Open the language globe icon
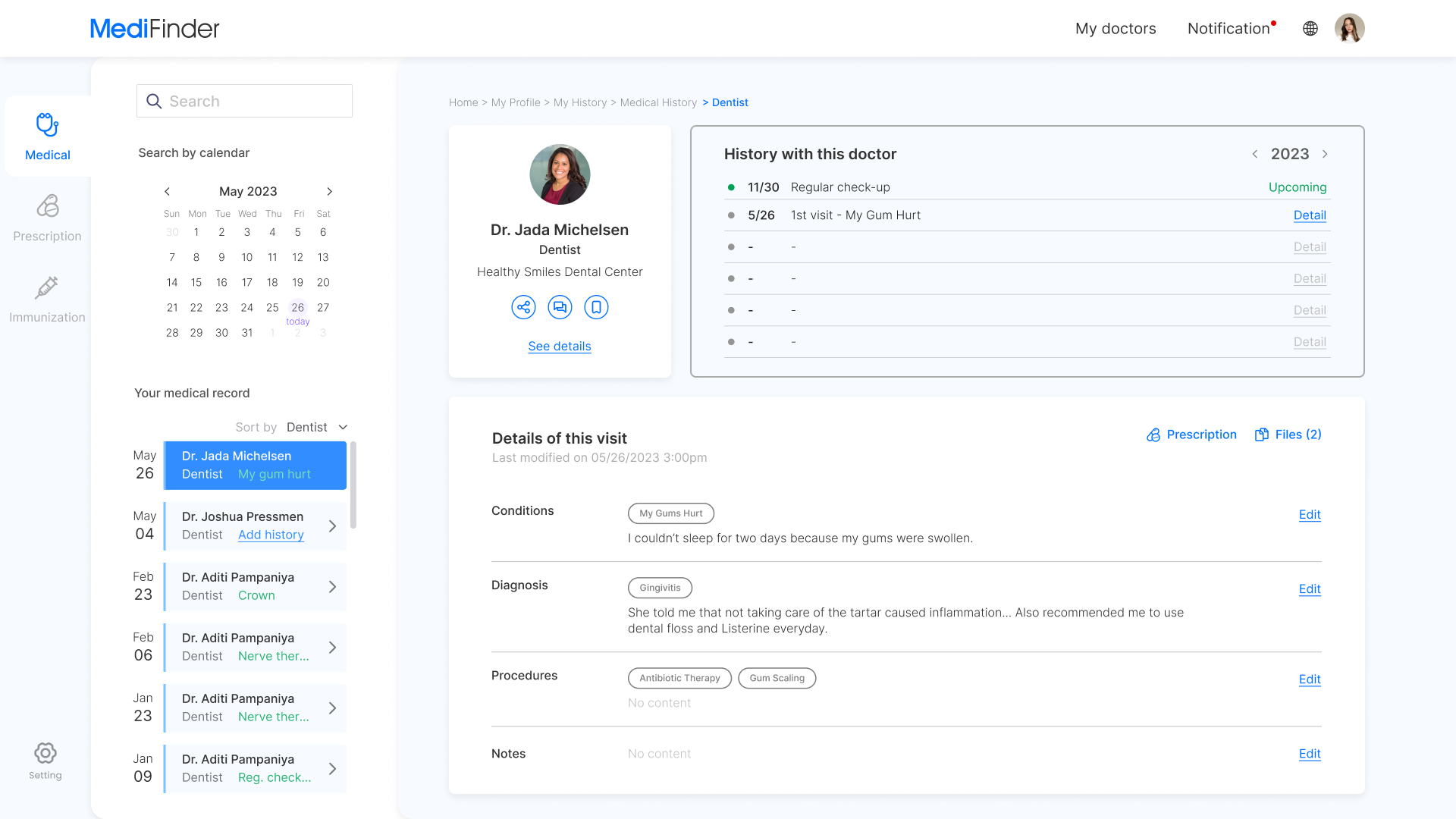Screen dimensions: 1456x819 [1310, 29]
